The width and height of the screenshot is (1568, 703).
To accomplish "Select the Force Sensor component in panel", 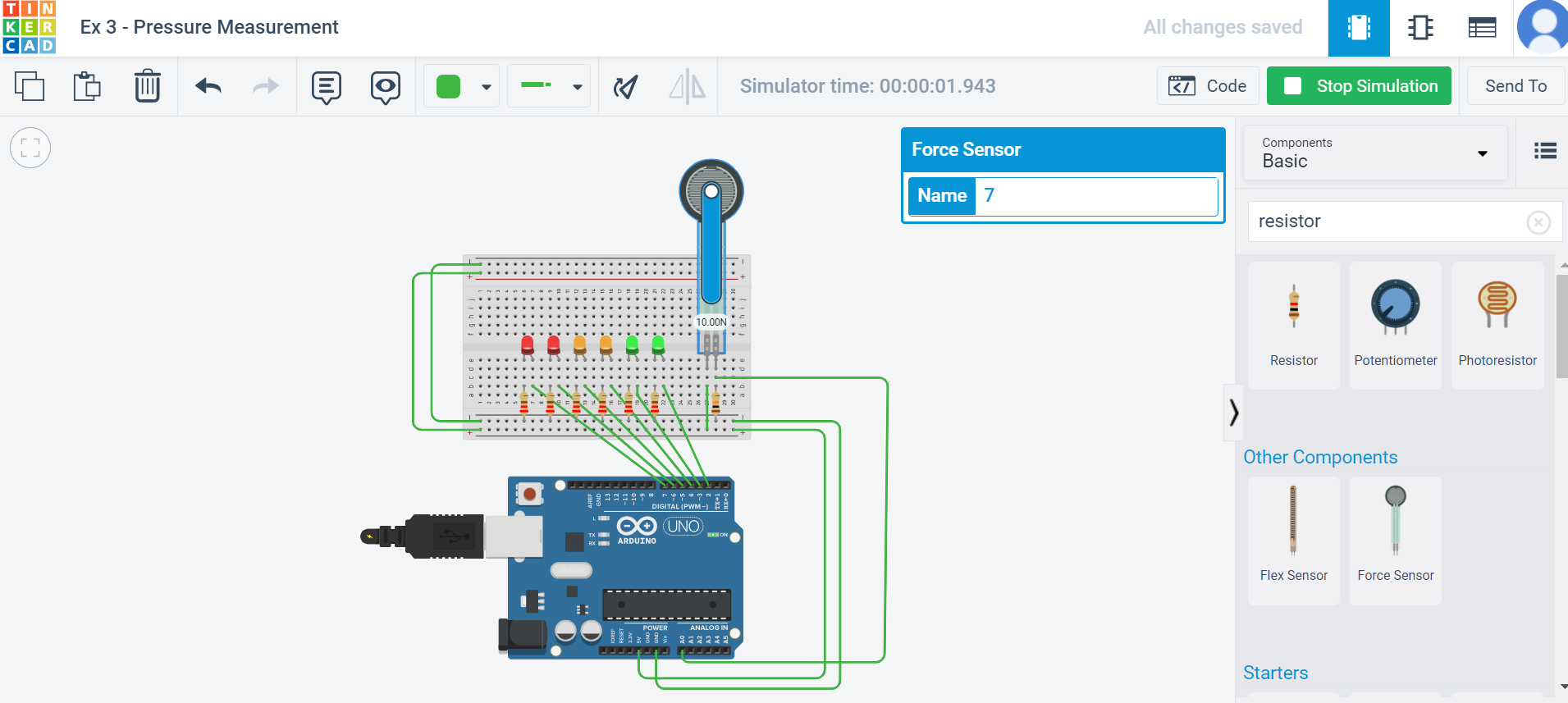I will pyautogui.click(x=1395, y=541).
